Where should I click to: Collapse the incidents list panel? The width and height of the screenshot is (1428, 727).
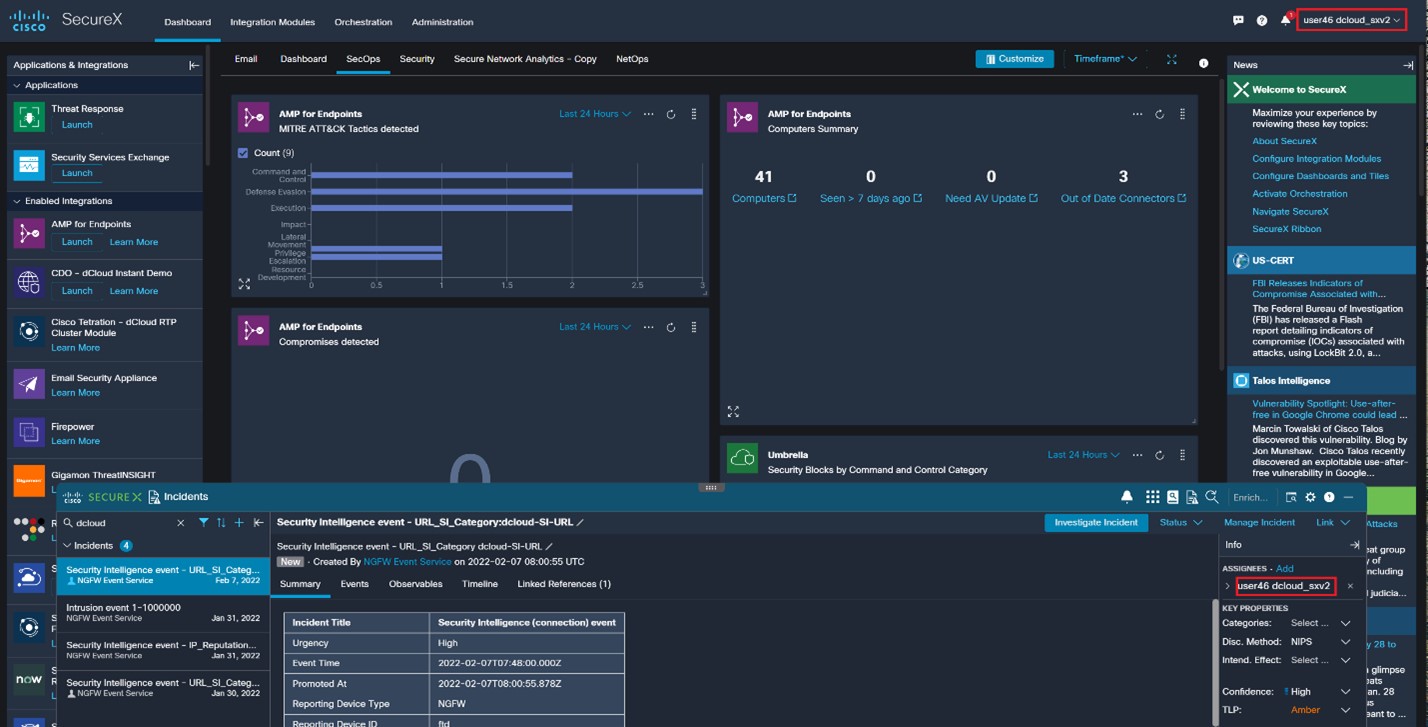click(258, 522)
